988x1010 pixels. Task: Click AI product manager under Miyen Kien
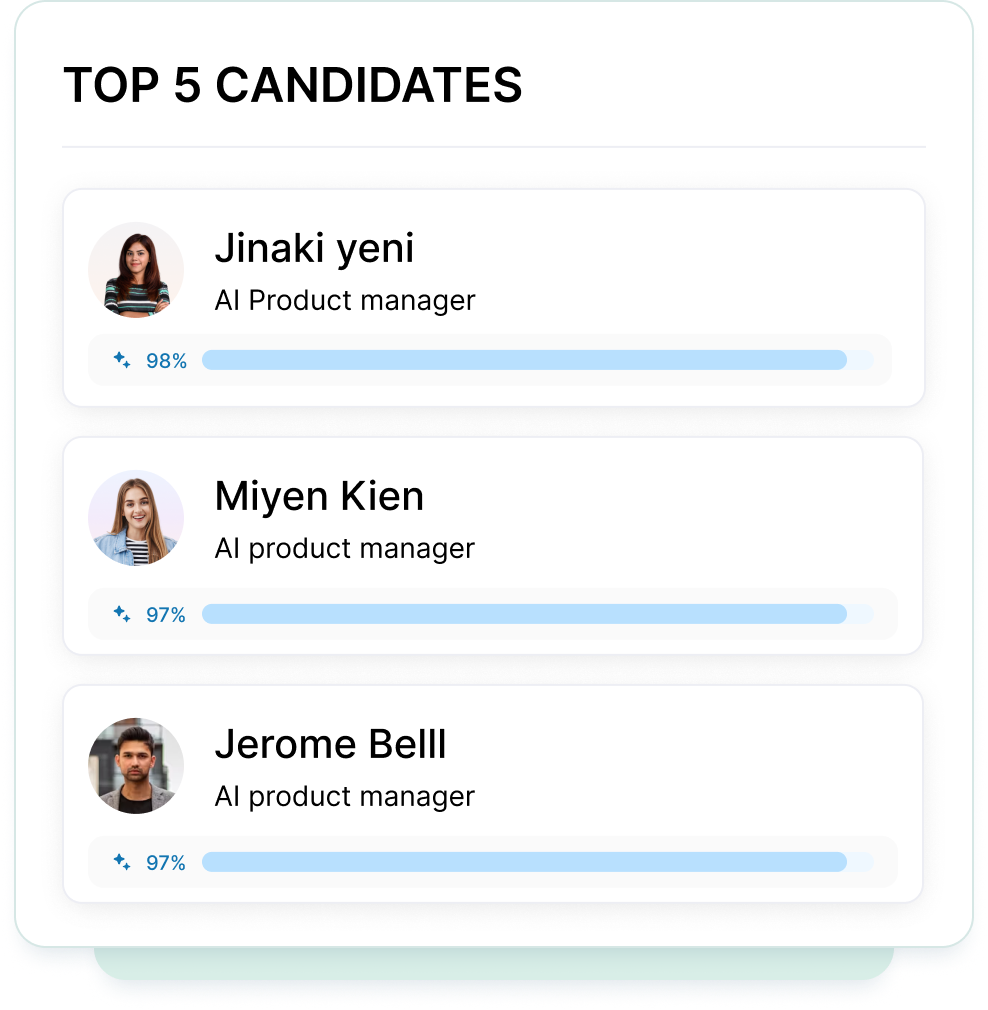345,549
